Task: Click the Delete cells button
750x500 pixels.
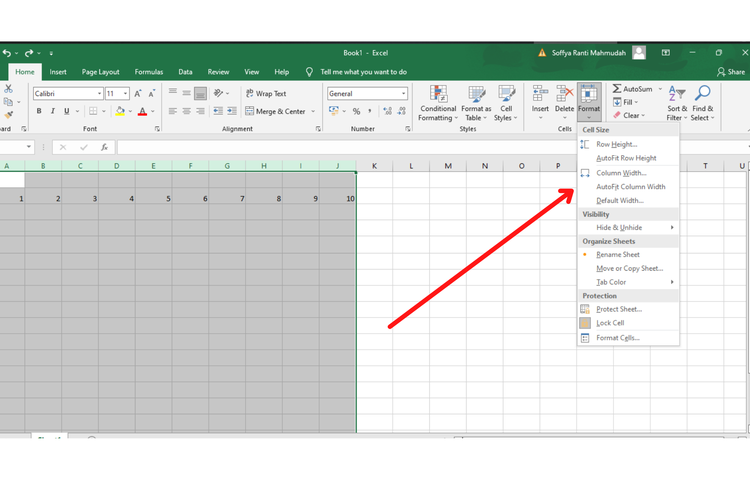Action: [x=564, y=102]
